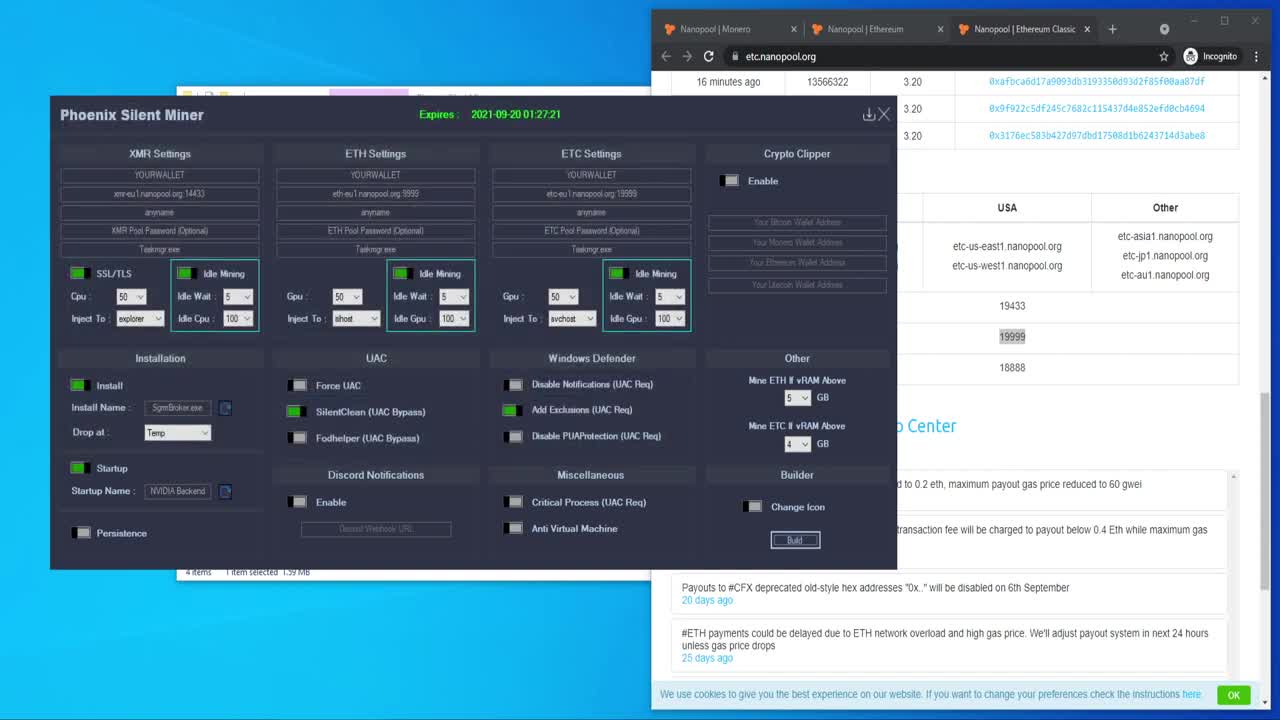The width and height of the screenshot is (1280, 720).
Task: Open the Mine ETH vRAM GB dropdown
Action: [x=797, y=398]
